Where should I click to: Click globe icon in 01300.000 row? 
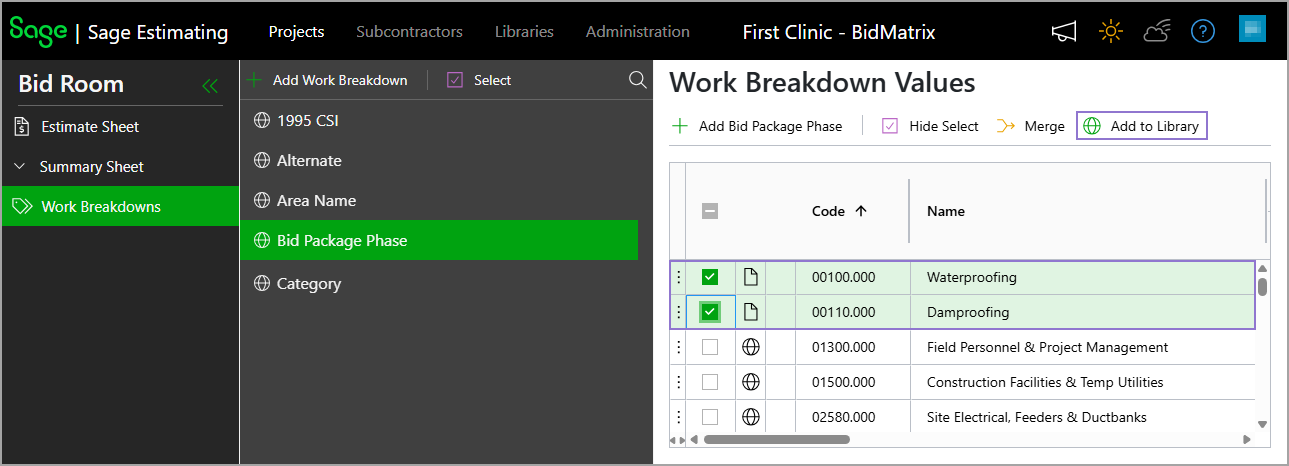point(750,347)
